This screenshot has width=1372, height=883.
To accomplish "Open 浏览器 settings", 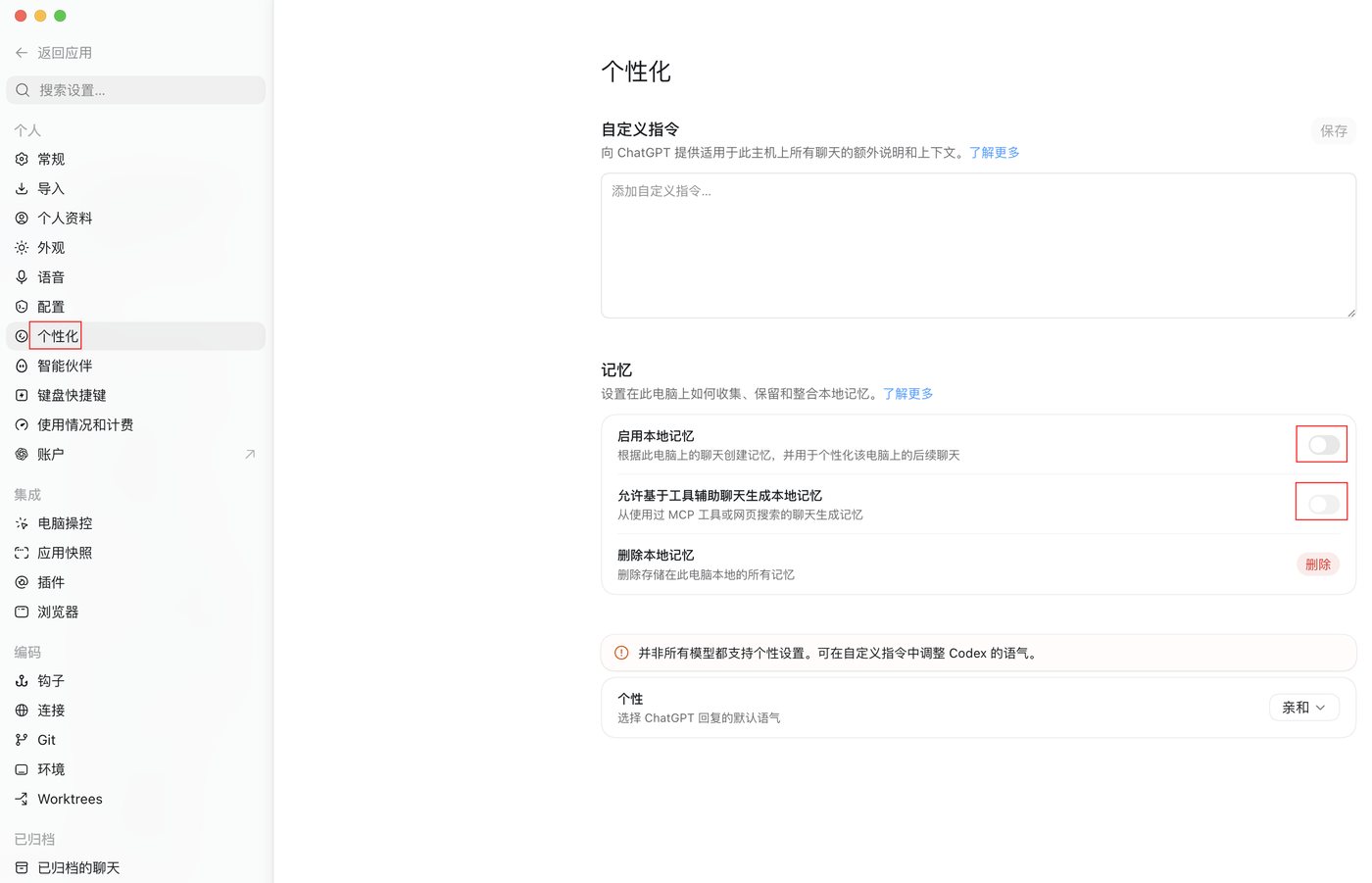I will (135, 612).
